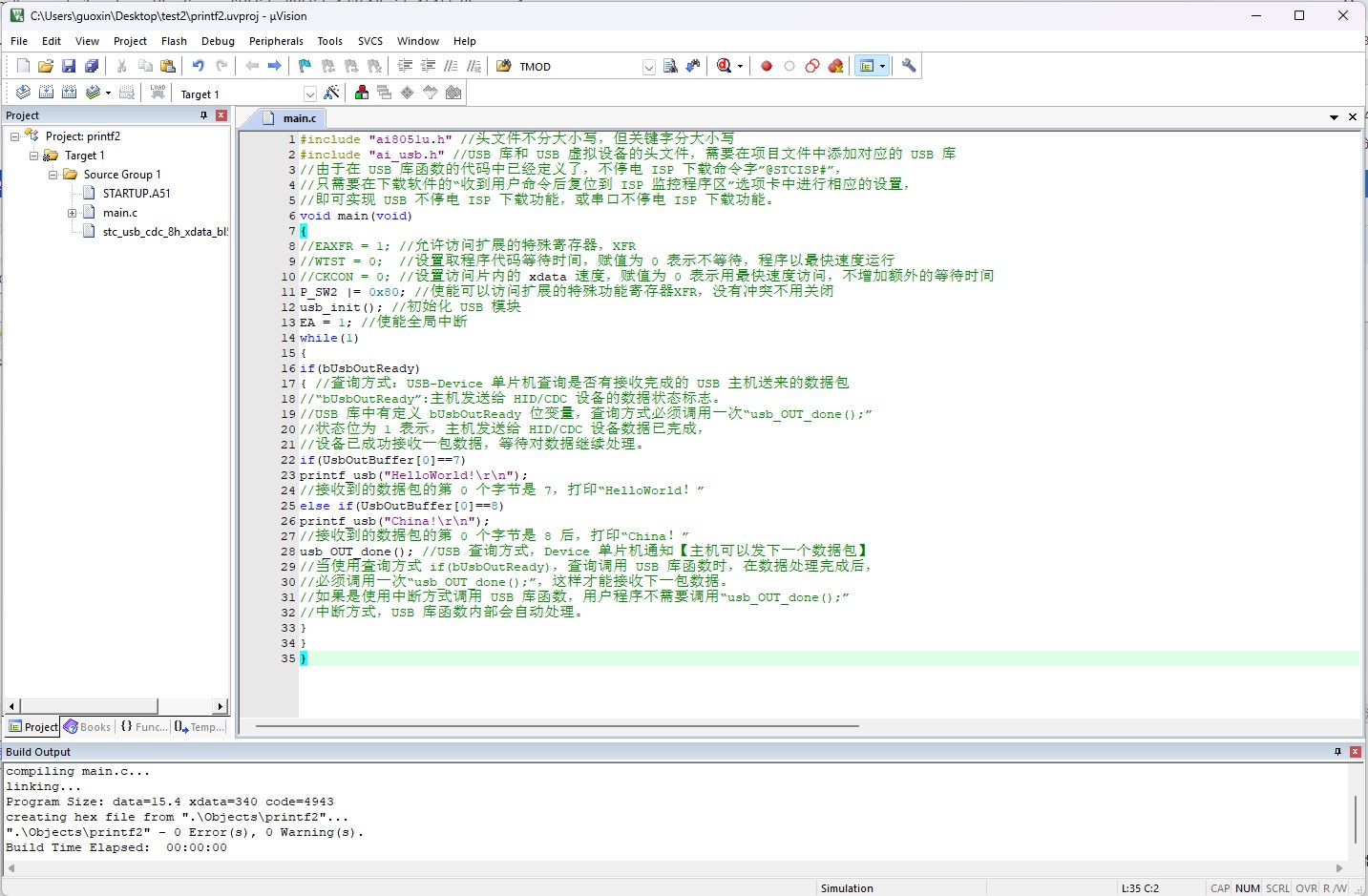This screenshot has height=896, width=1368.
Task: Undo the last edit
Action: pyautogui.click(x=198, y=66)
